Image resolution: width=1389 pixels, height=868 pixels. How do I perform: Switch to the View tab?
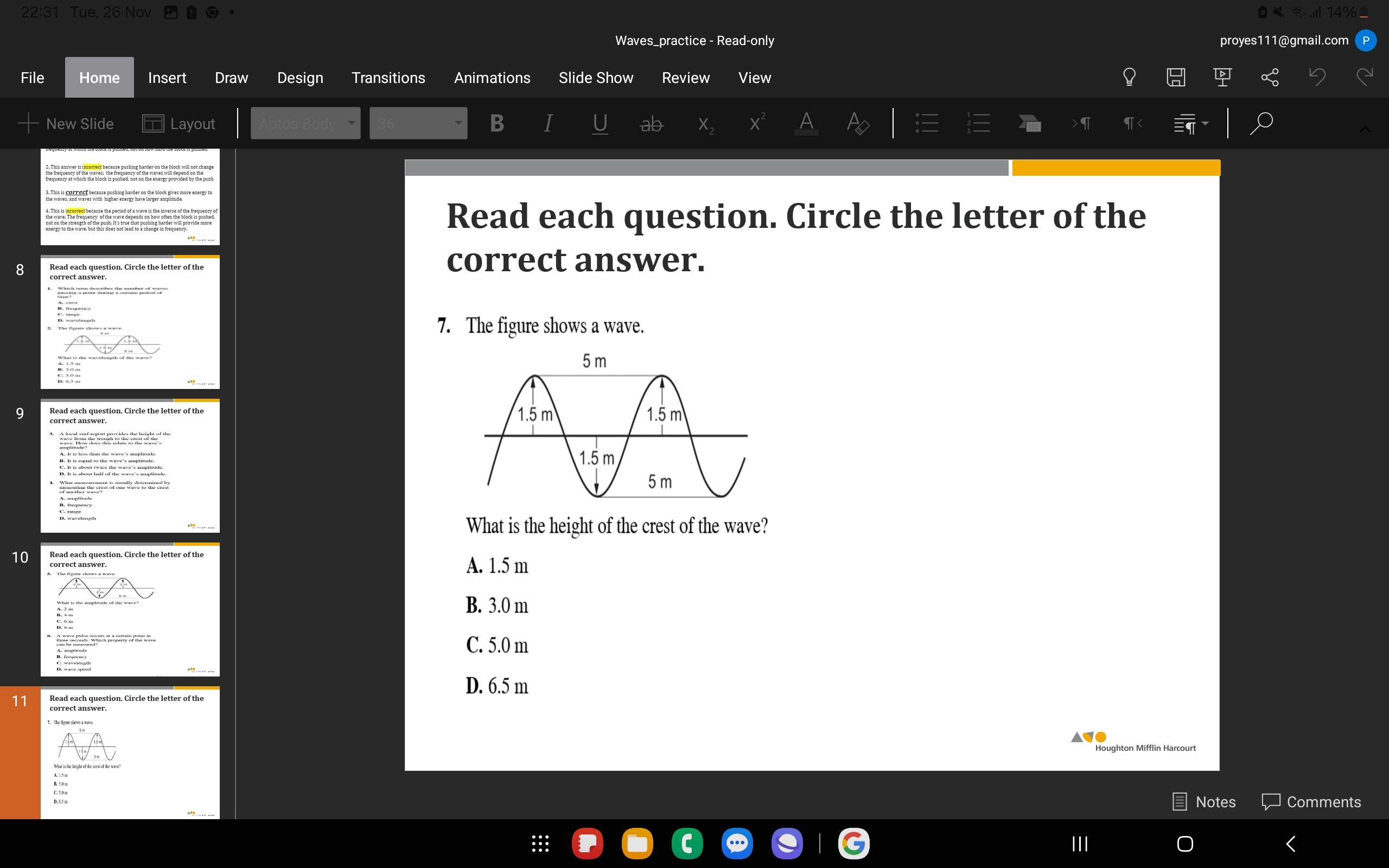pyautogui.click(x=754, y=78)
